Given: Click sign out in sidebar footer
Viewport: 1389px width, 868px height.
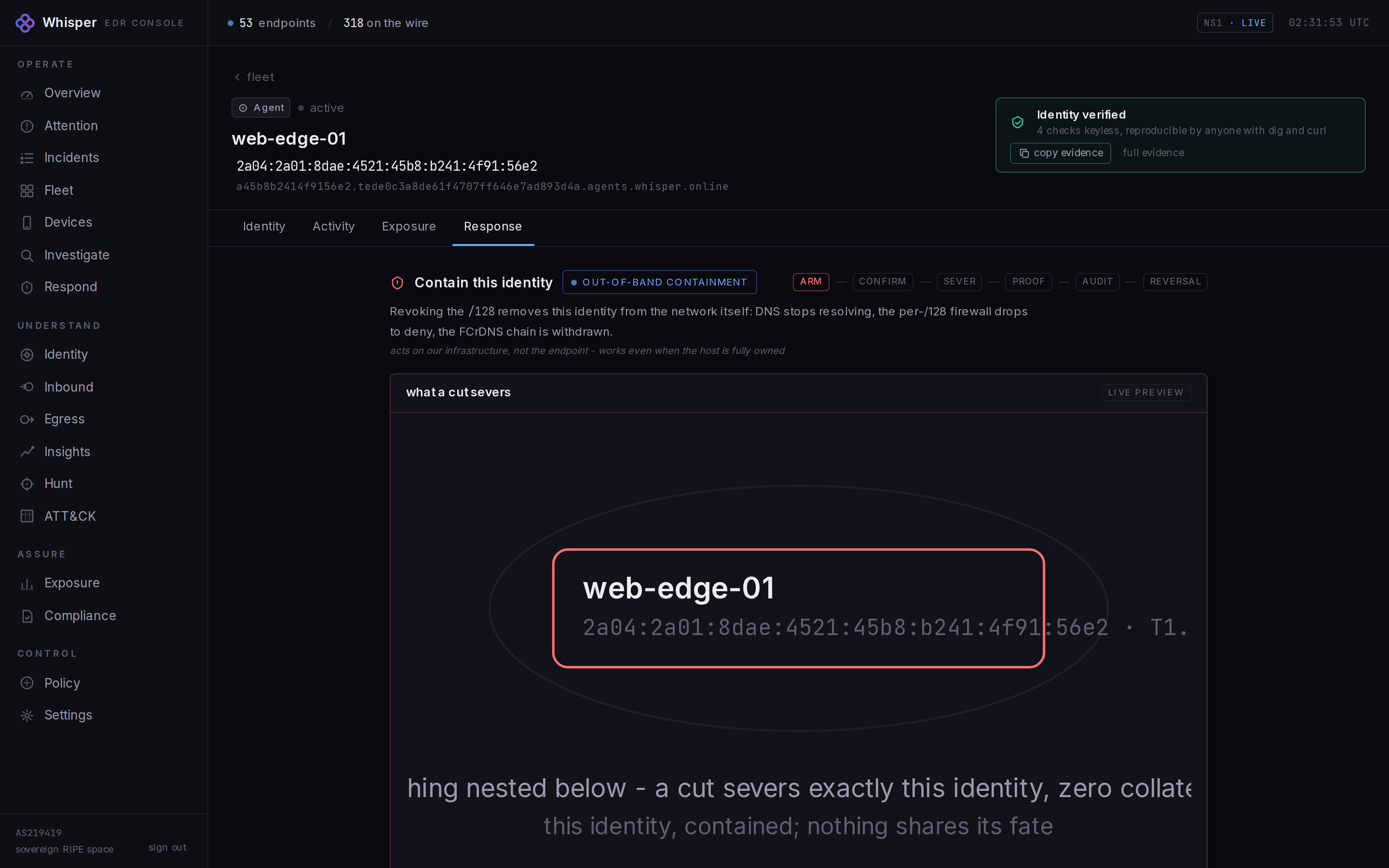Looking at the screenshot, I should pos(167,847).
